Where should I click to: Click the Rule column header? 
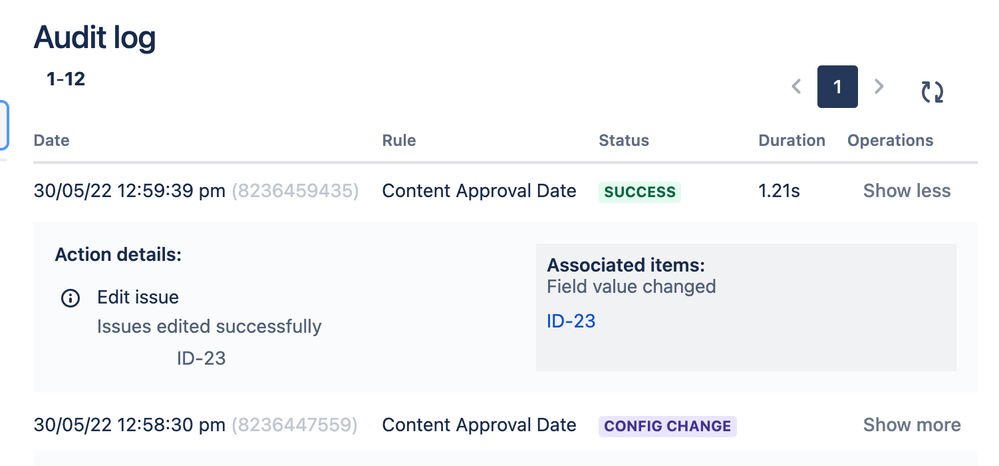[x=399, y=140]
